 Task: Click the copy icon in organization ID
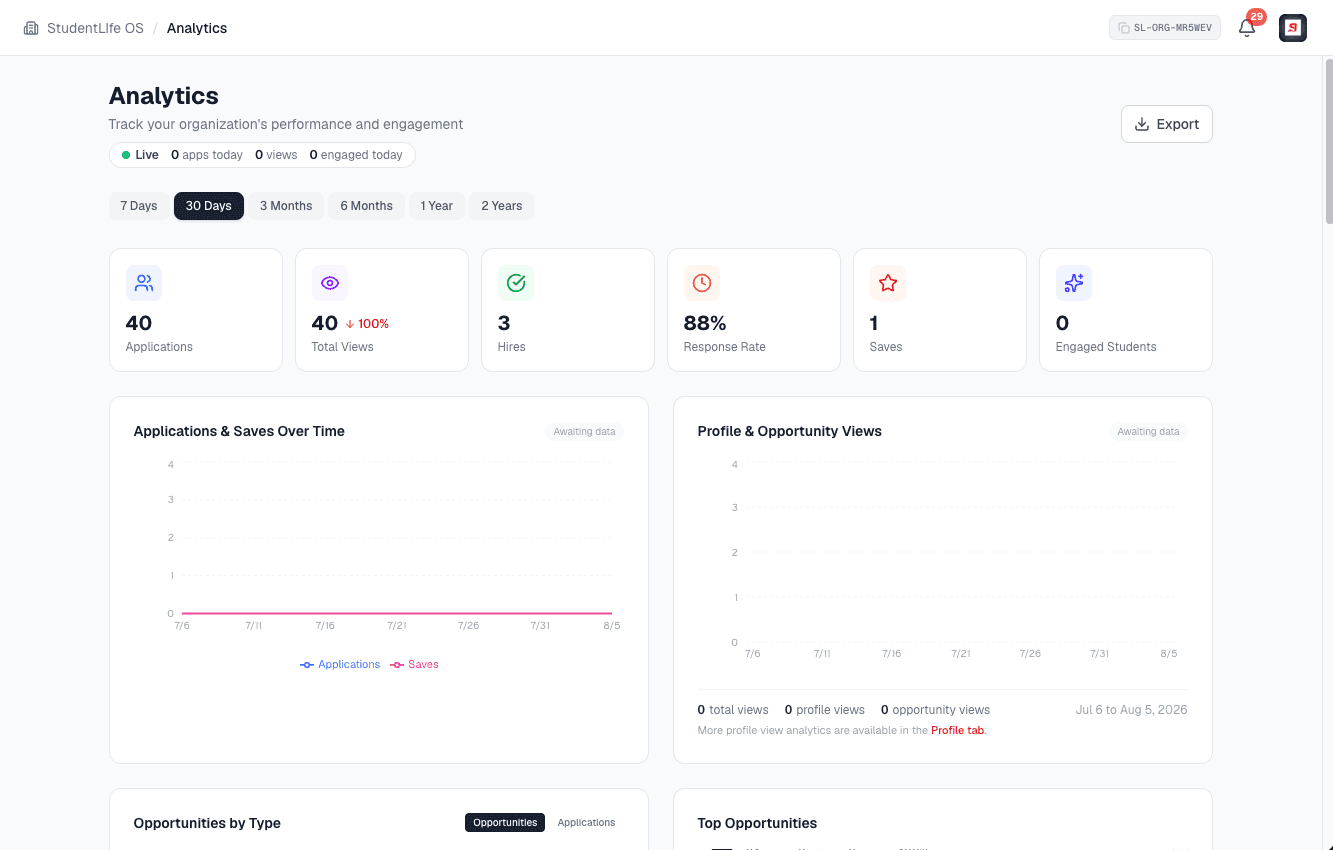(1124, 28)
